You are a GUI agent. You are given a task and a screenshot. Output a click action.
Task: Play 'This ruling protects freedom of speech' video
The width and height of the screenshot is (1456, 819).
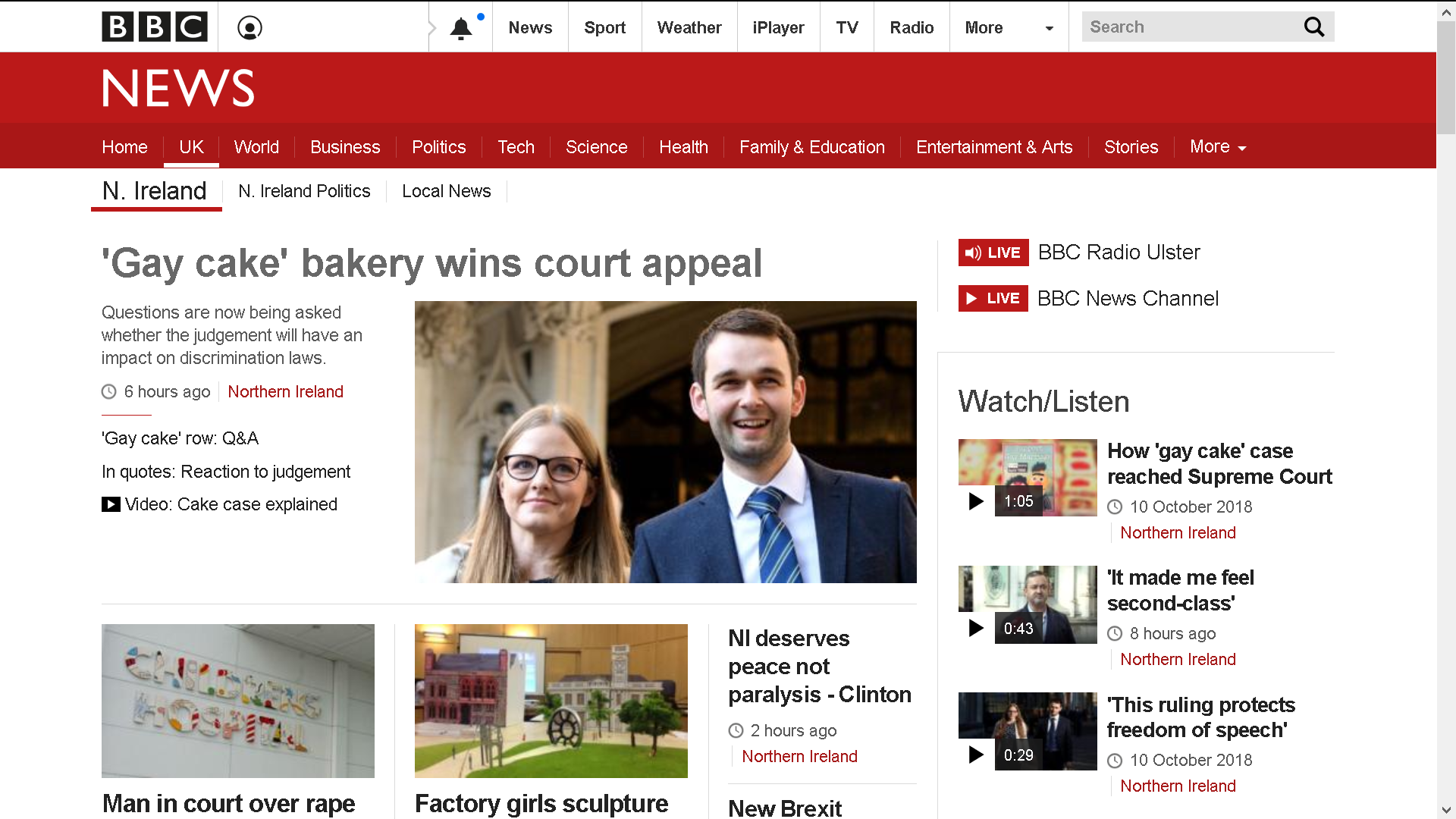coord(1028,731)
